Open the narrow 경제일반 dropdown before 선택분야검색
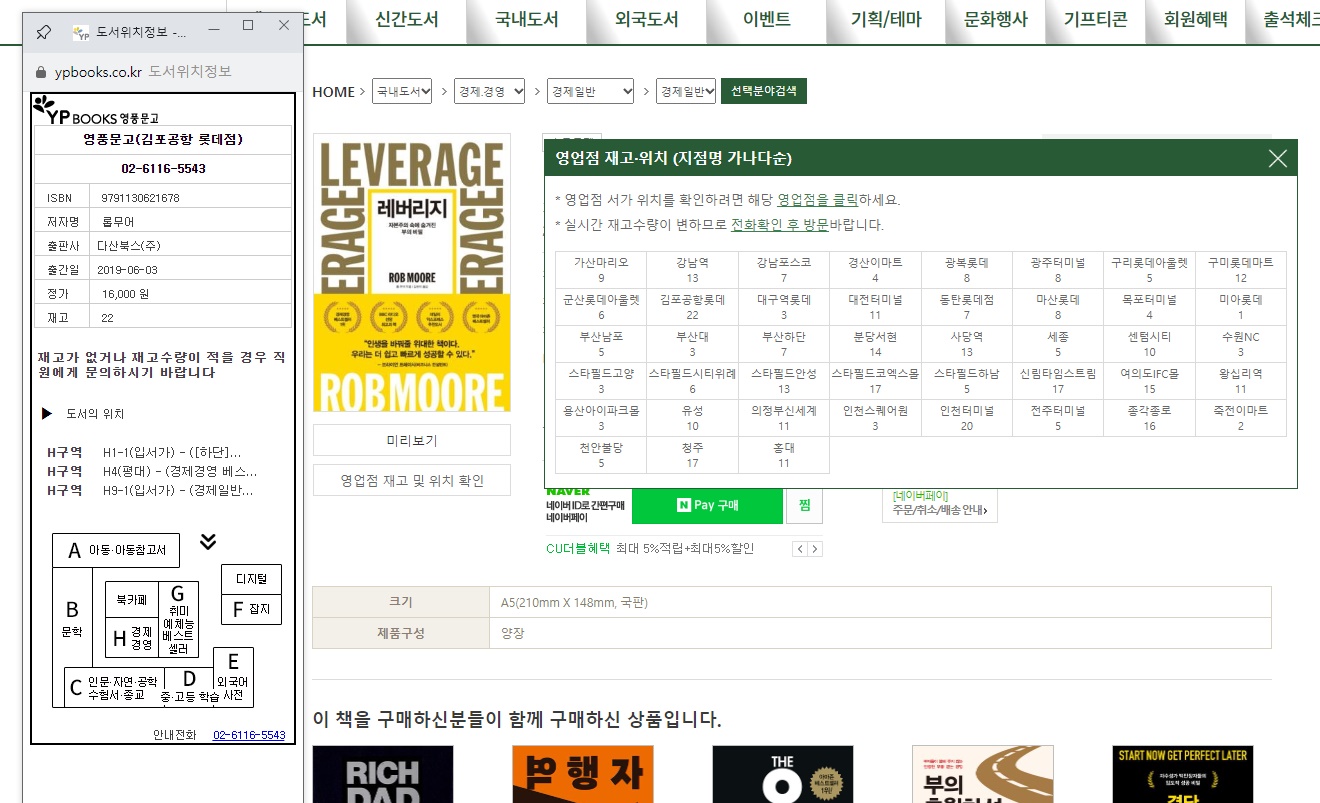The image size is (1320, 803). coord(686,91)
